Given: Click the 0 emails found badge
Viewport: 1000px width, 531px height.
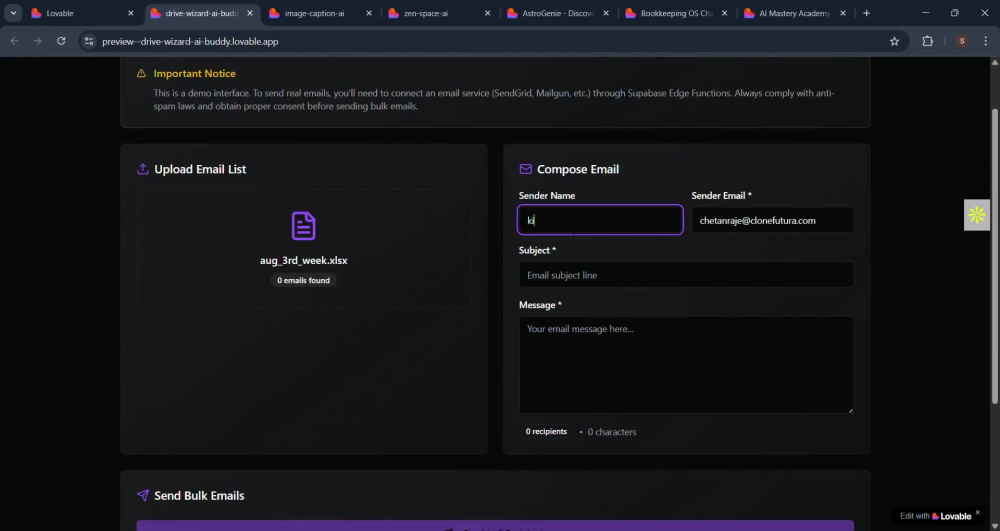Looking at the screenshot, I should click(x=304, y=280).
